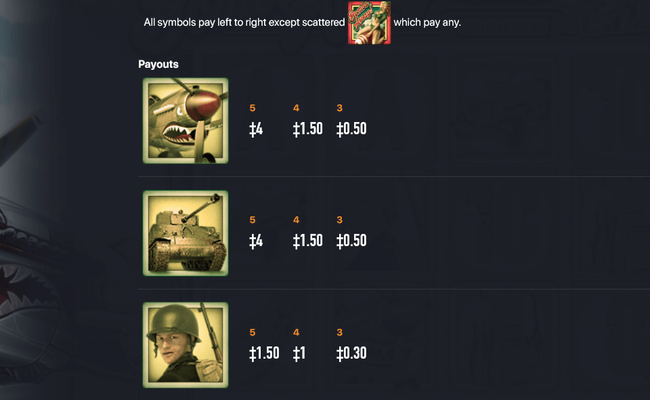
Task: Click the soldier's 4-symbol payout of 1
Action: point(299,353)
